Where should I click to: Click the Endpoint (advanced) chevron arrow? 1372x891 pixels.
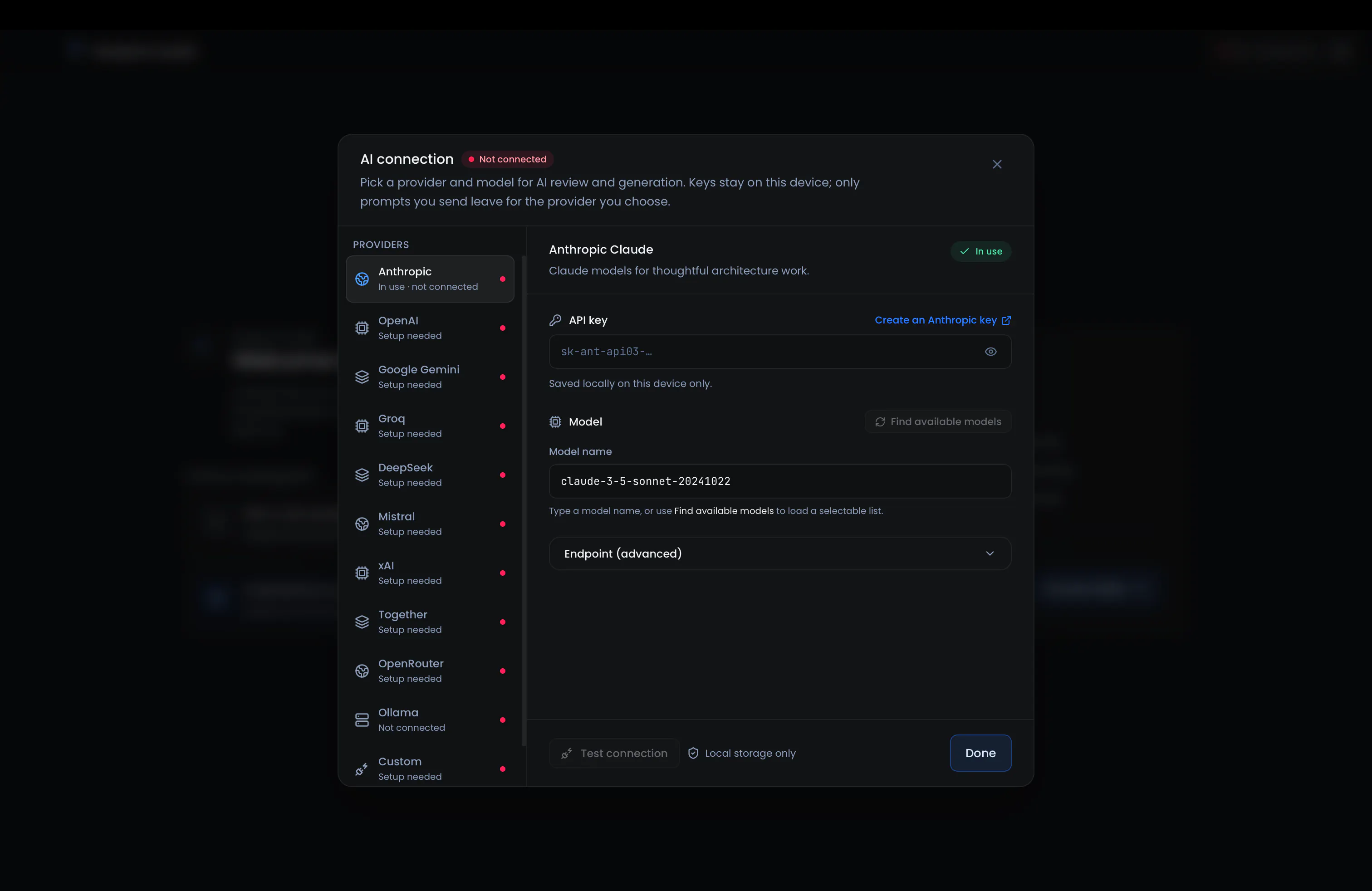click(x=990, y=554)
